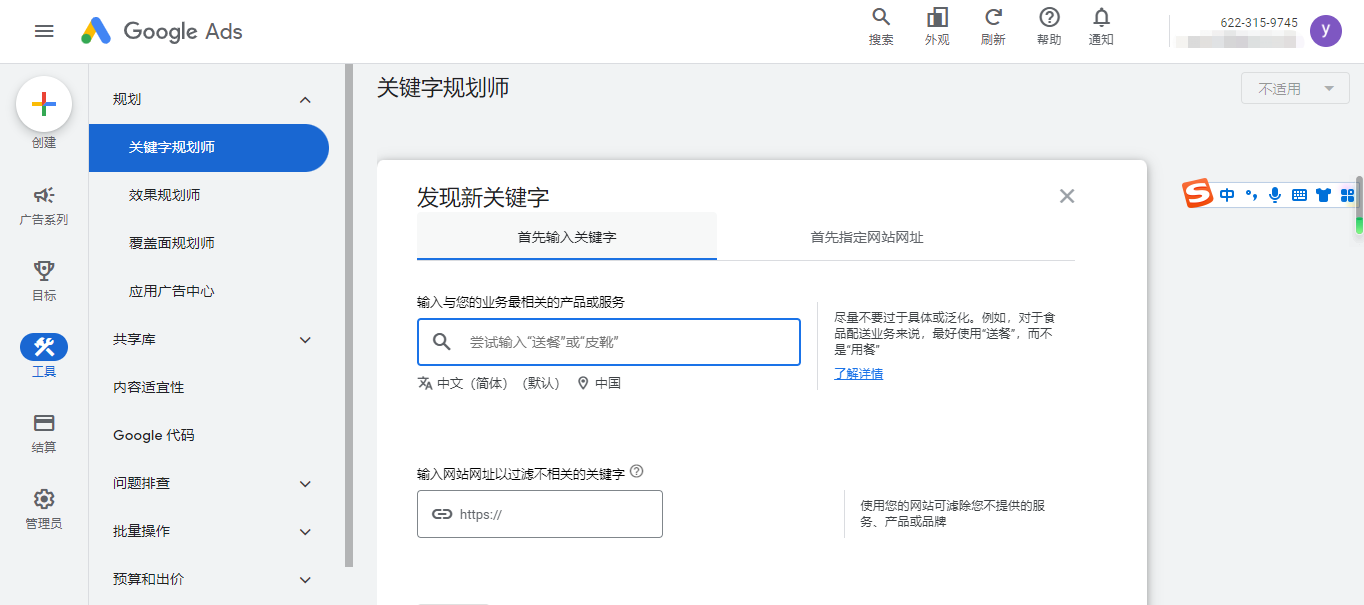Screen dimensions: 1364x605
Task: Click the Google Ads logo
Action: pyautogui.click(x=162, y=31)
